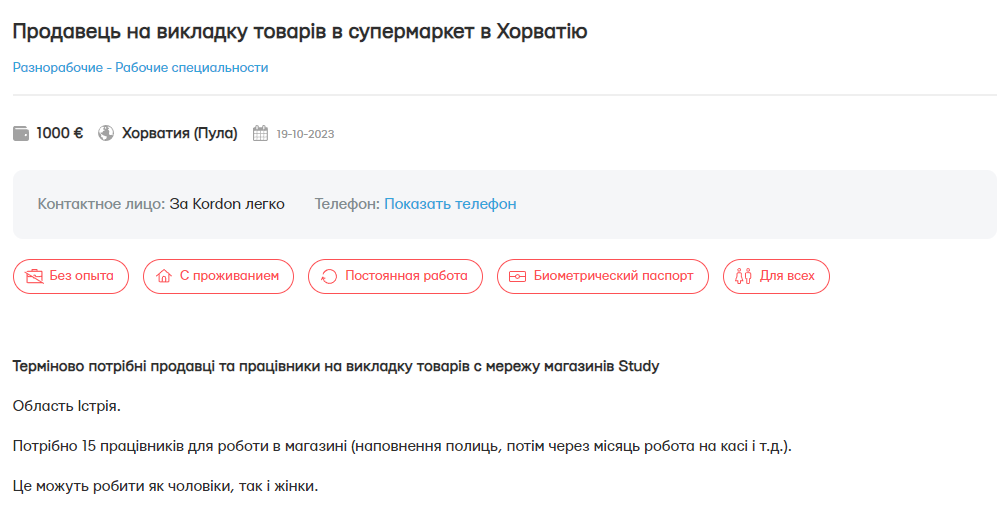Click the Контактное лицо label

point(101,204)
